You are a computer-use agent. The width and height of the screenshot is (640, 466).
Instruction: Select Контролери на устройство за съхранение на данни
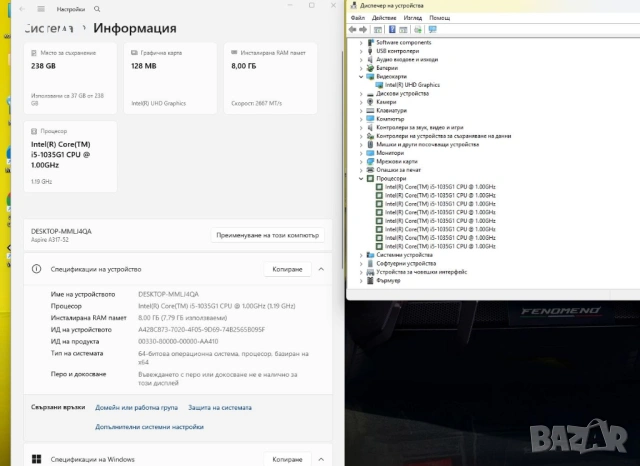click(444, 136)
